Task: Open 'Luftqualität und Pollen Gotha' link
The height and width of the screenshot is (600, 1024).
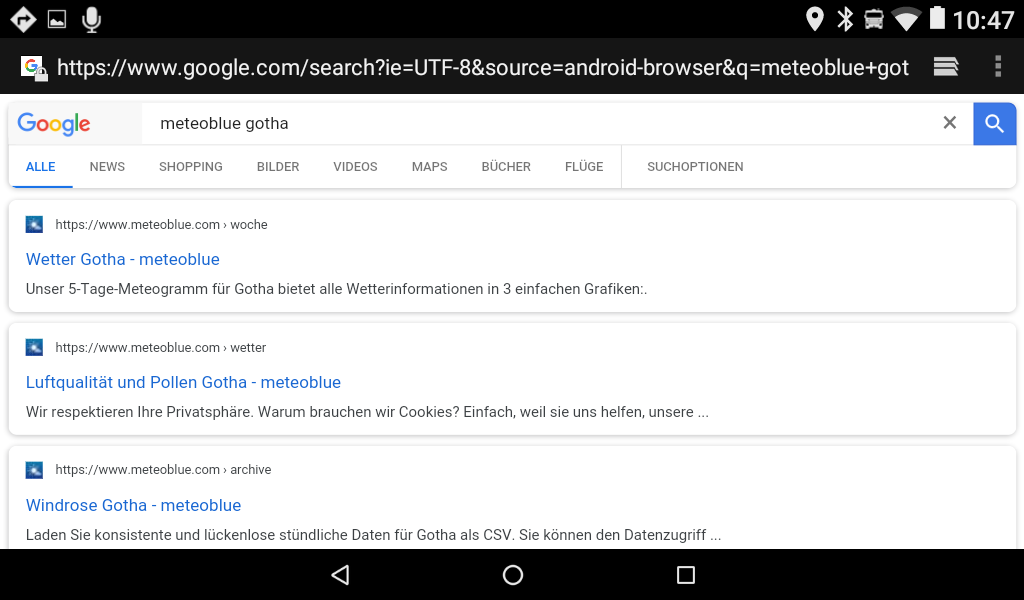Action: [183, 383]
